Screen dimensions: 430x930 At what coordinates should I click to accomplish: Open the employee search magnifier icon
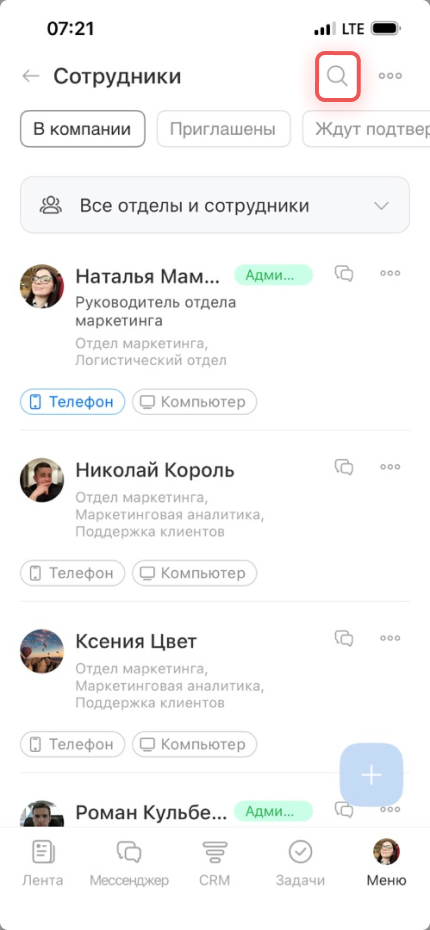tap(337, 76)
